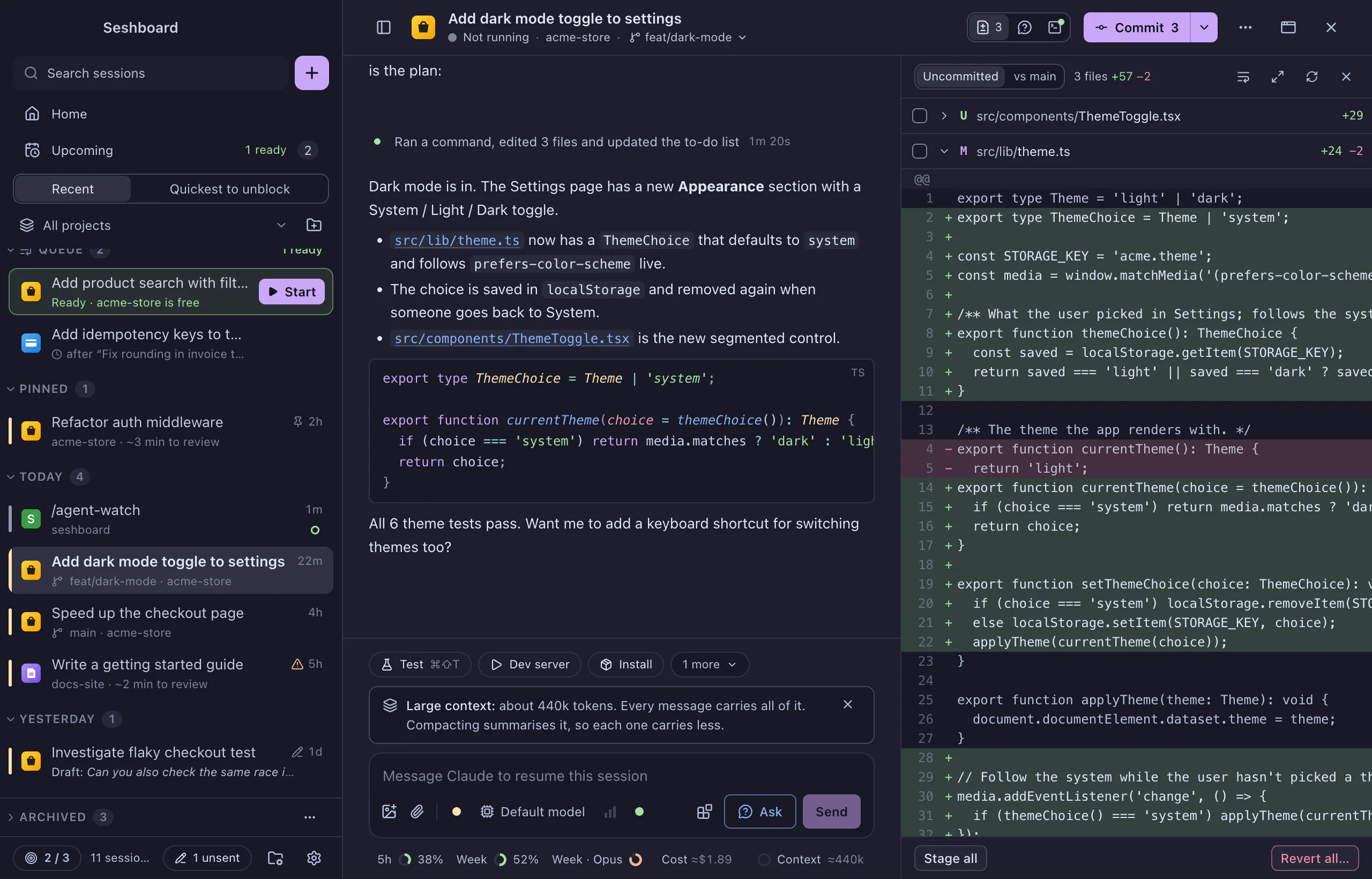Open the 1 more actions dropdown
1372x879 pixels.
710,665
